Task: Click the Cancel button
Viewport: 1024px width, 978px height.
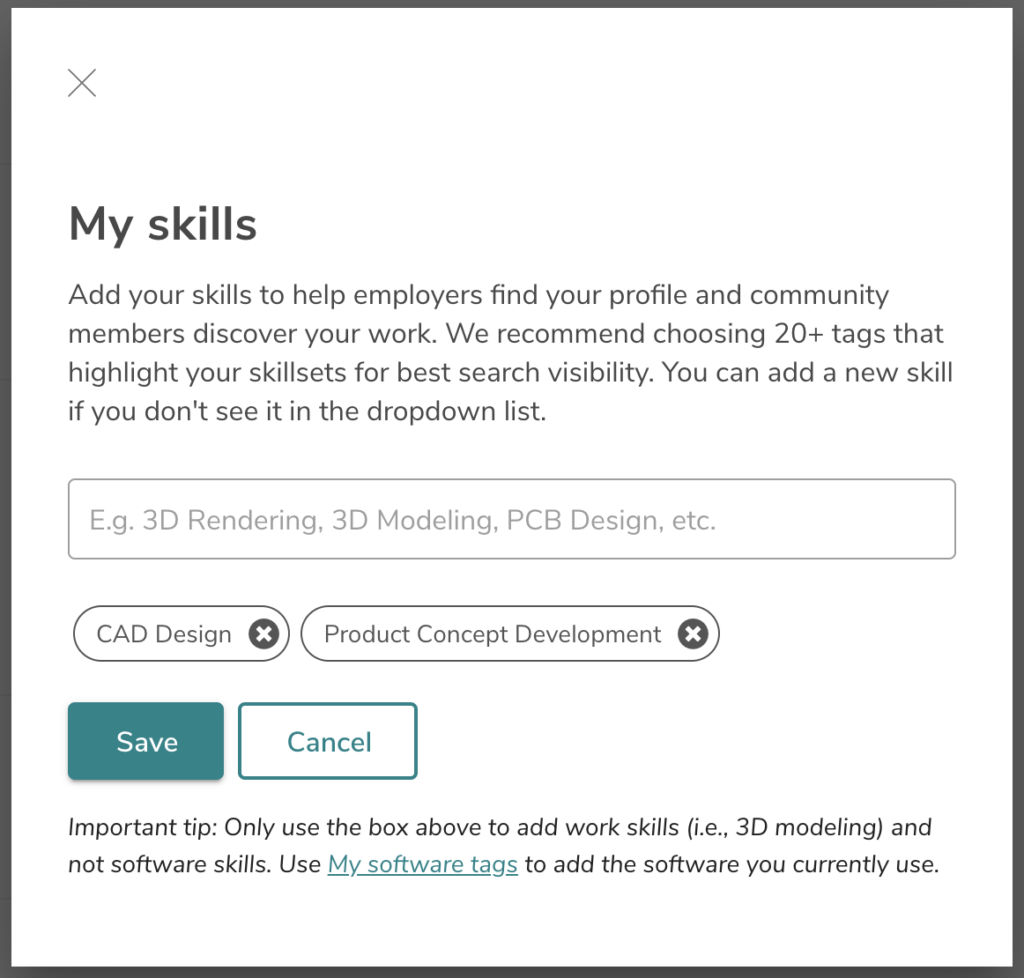Action: click(328, 741)
